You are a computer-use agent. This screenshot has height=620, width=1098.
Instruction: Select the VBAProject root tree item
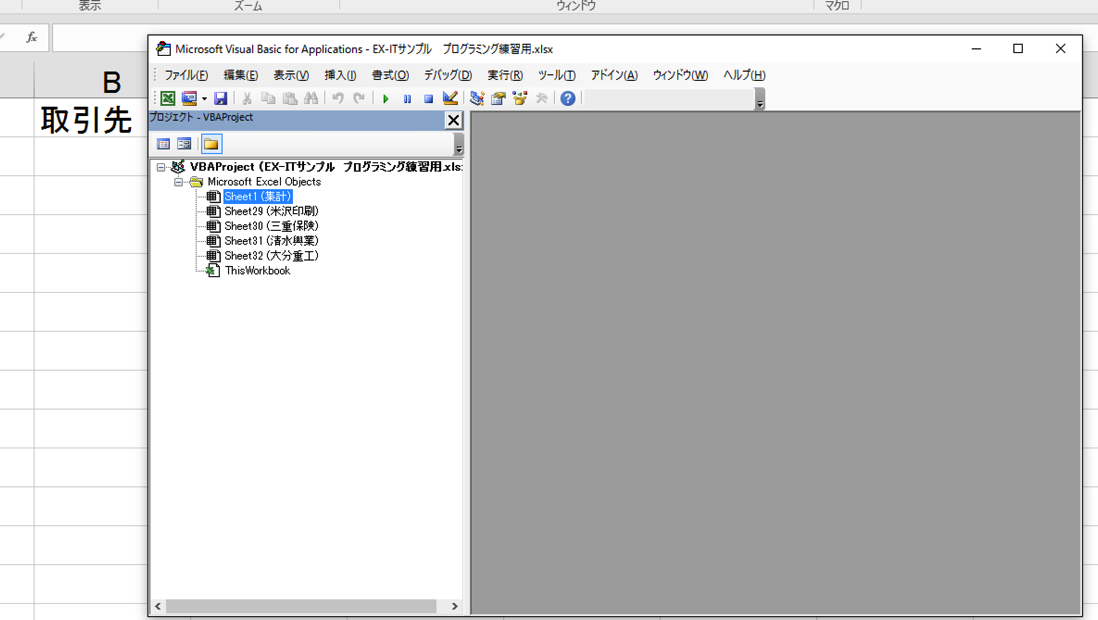pos(326,167)
